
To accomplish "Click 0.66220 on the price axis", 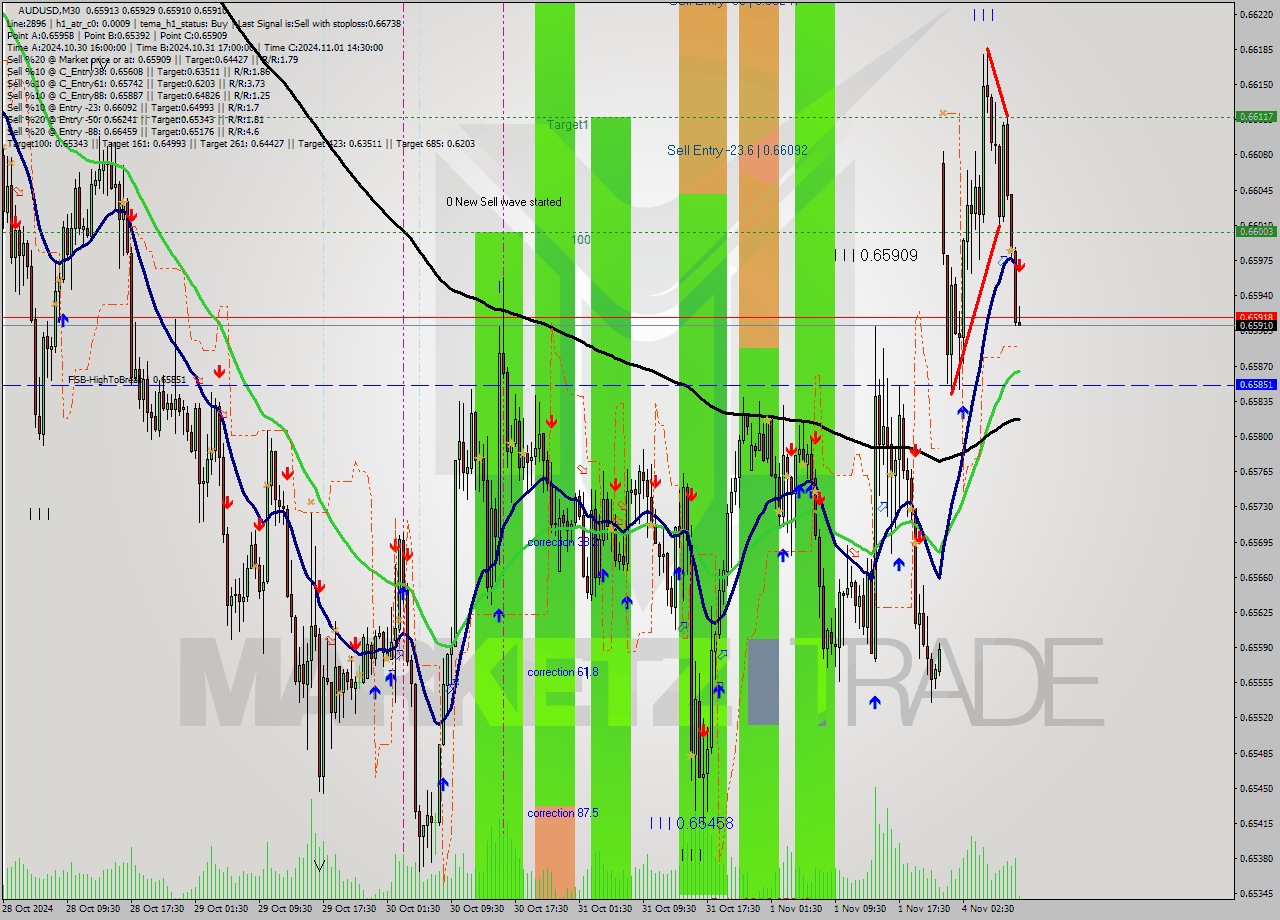I will 1256,14.
